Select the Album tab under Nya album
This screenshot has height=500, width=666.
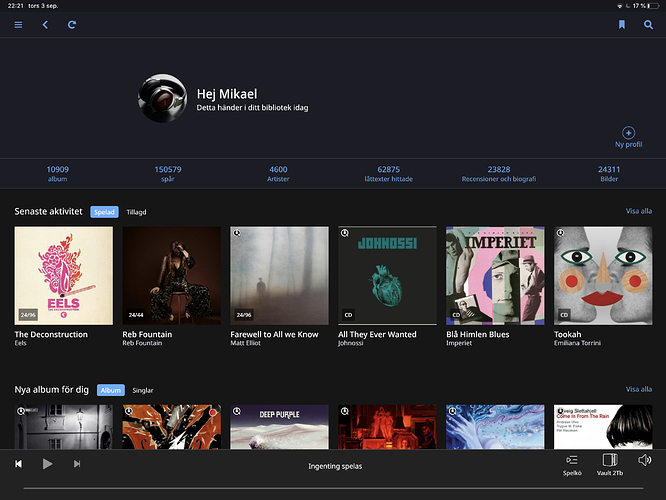[111, 390]
